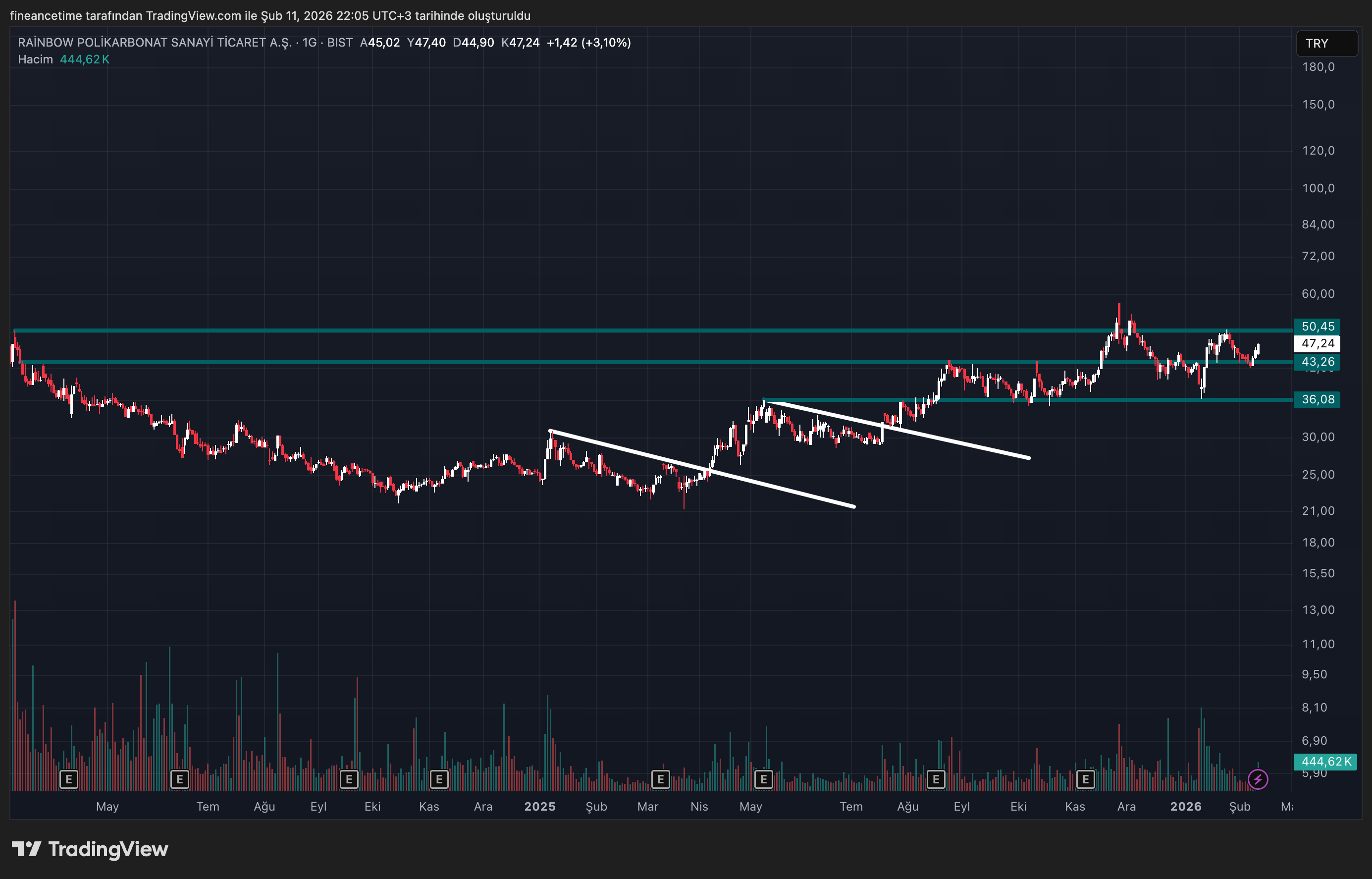The height and width of the screenshot is (879, 1372).
Task: Click the purple lightning bolt icon near Şub 2026
Action: click(x=1257, y=779)
